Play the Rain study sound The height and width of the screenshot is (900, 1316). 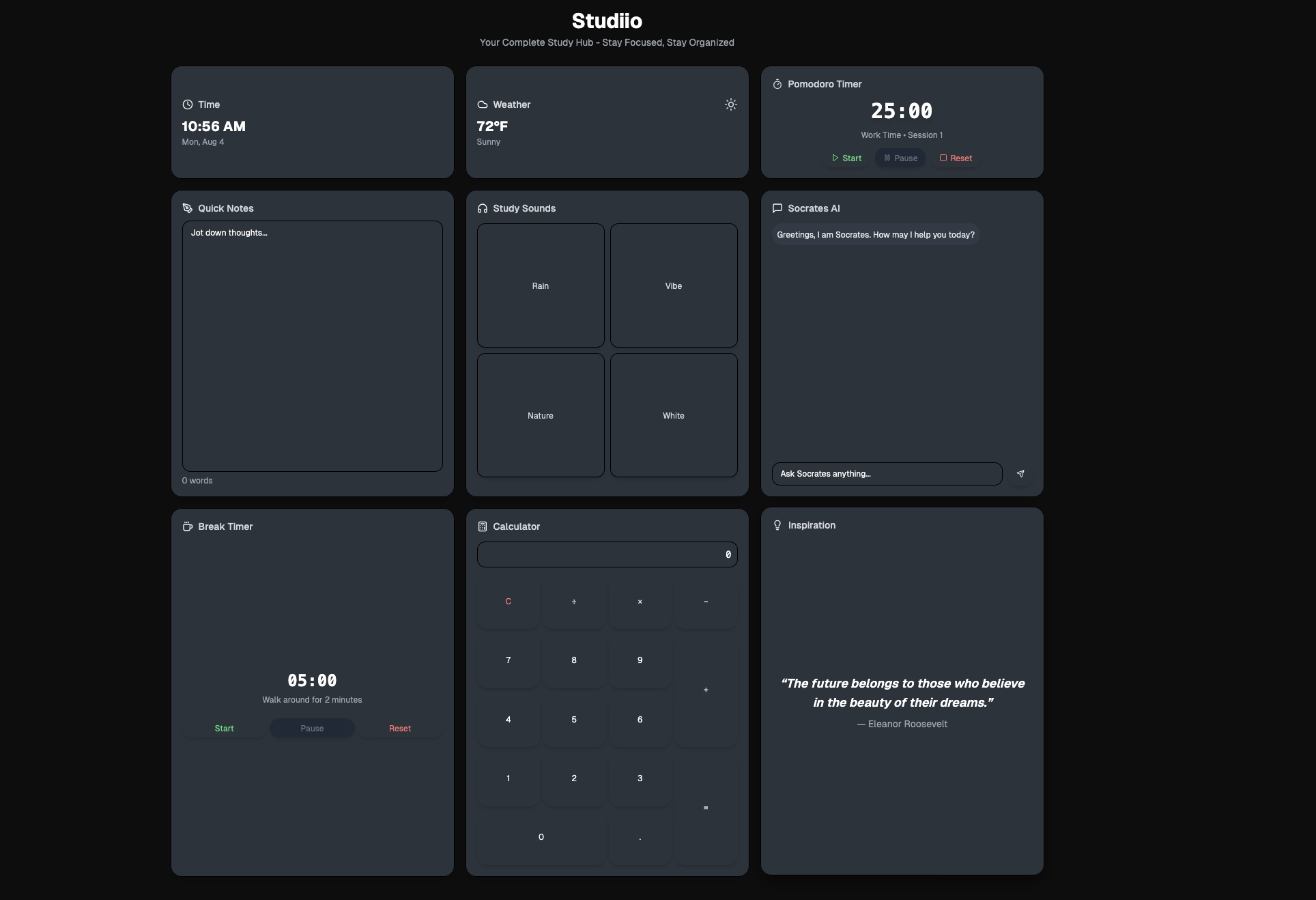pos(541,285)
